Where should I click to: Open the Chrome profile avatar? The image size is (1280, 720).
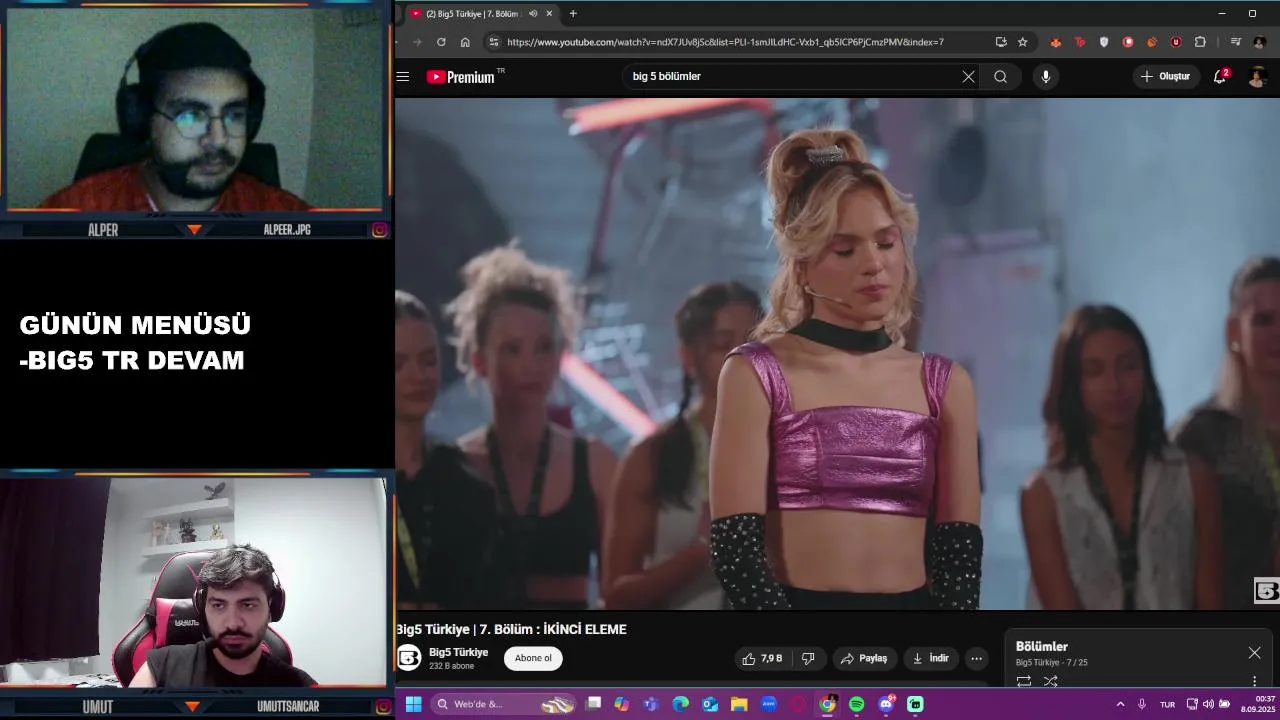pyautogui.click(x=1260, y=42)
